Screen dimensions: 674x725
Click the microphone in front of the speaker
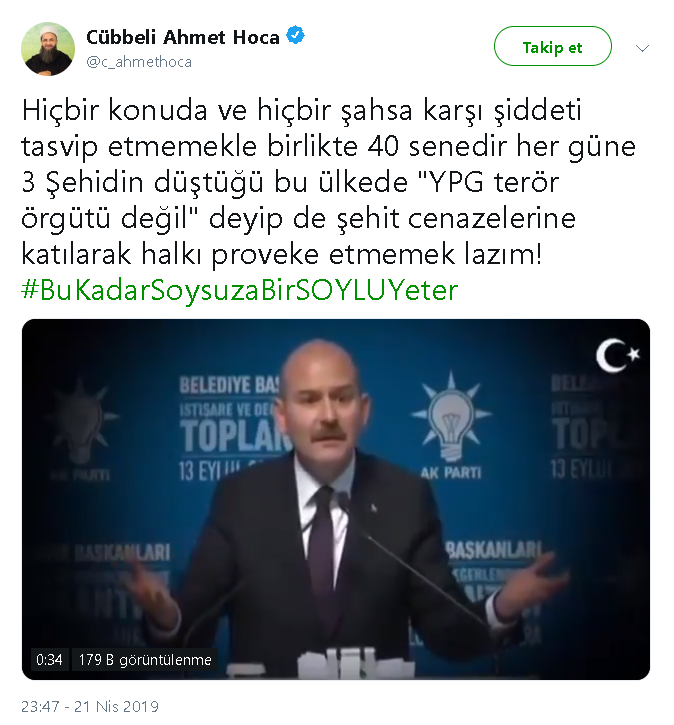(x=344, y=501)
